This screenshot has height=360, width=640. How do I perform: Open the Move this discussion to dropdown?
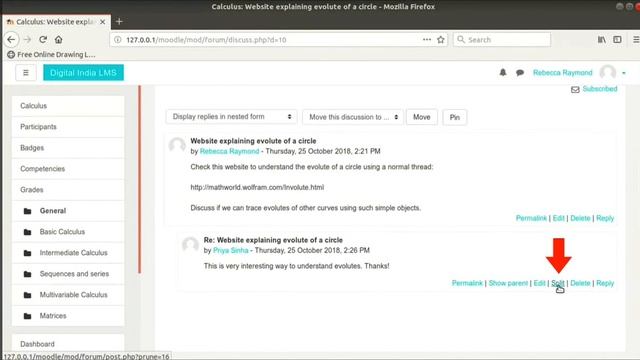(x=353, y=117)
